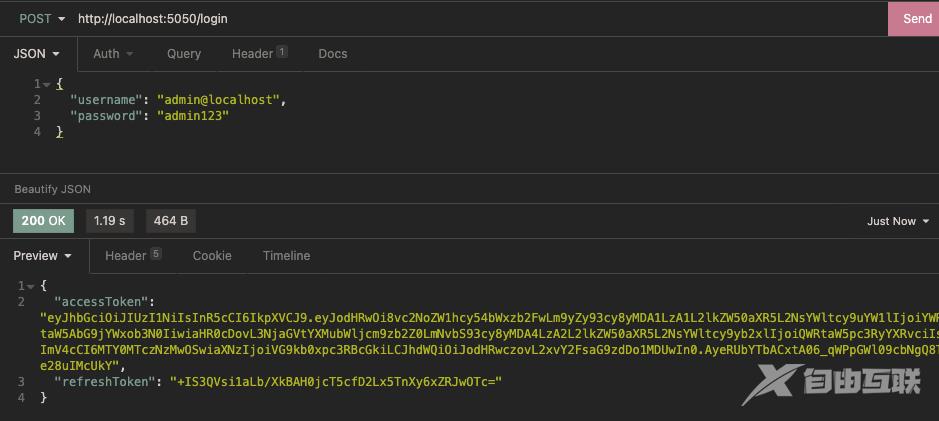Click the Beautify JSON button

53,189
